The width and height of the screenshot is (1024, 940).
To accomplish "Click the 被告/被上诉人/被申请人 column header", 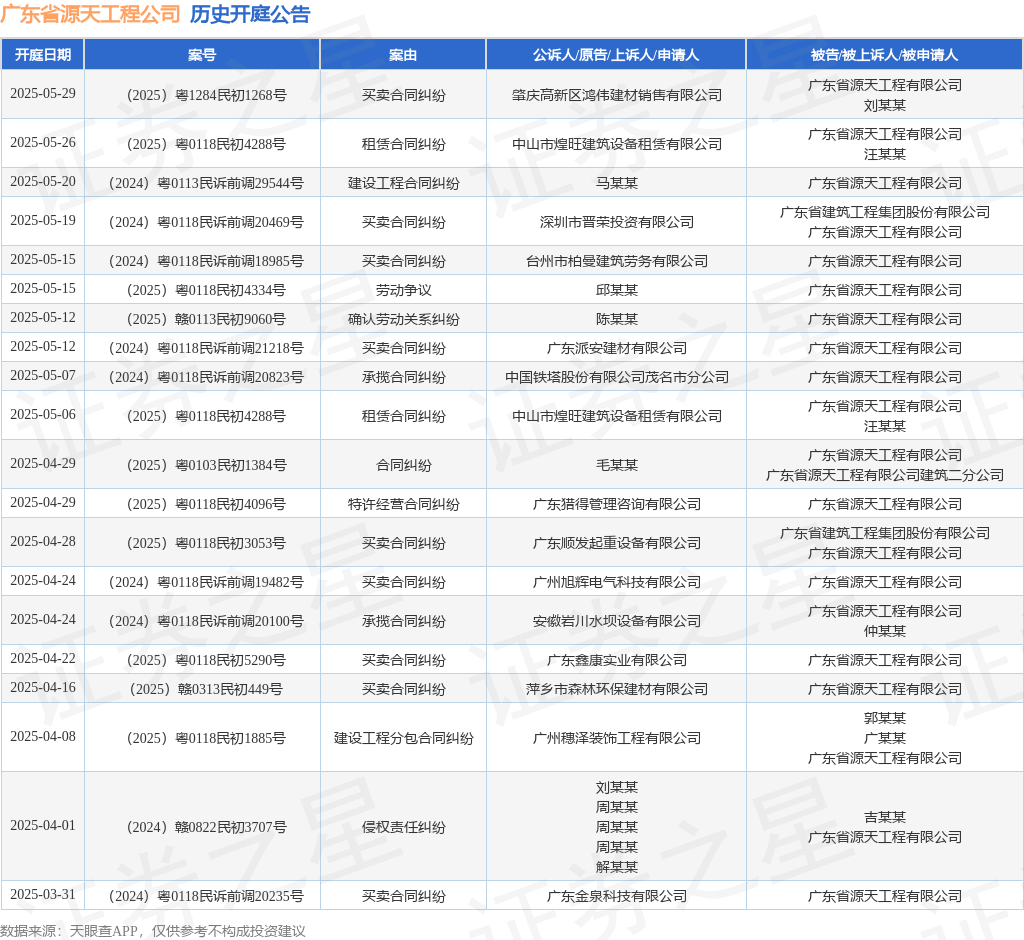I will [x=884, y=55].
